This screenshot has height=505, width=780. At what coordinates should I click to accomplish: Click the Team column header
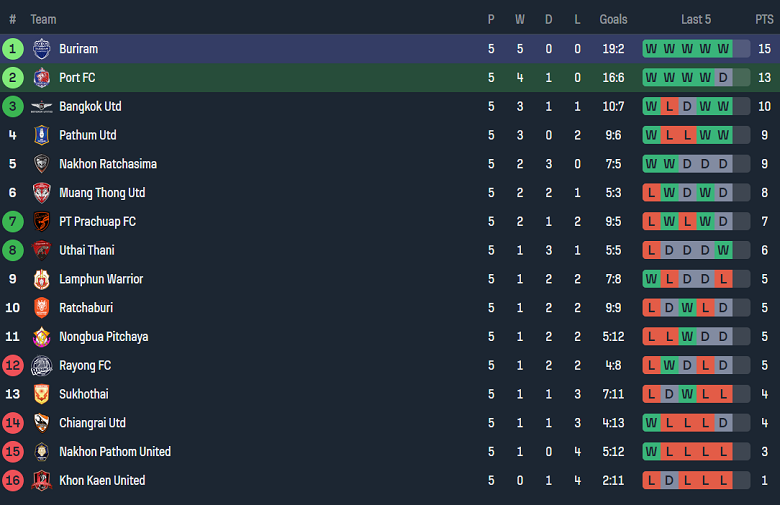click(43, 19)
